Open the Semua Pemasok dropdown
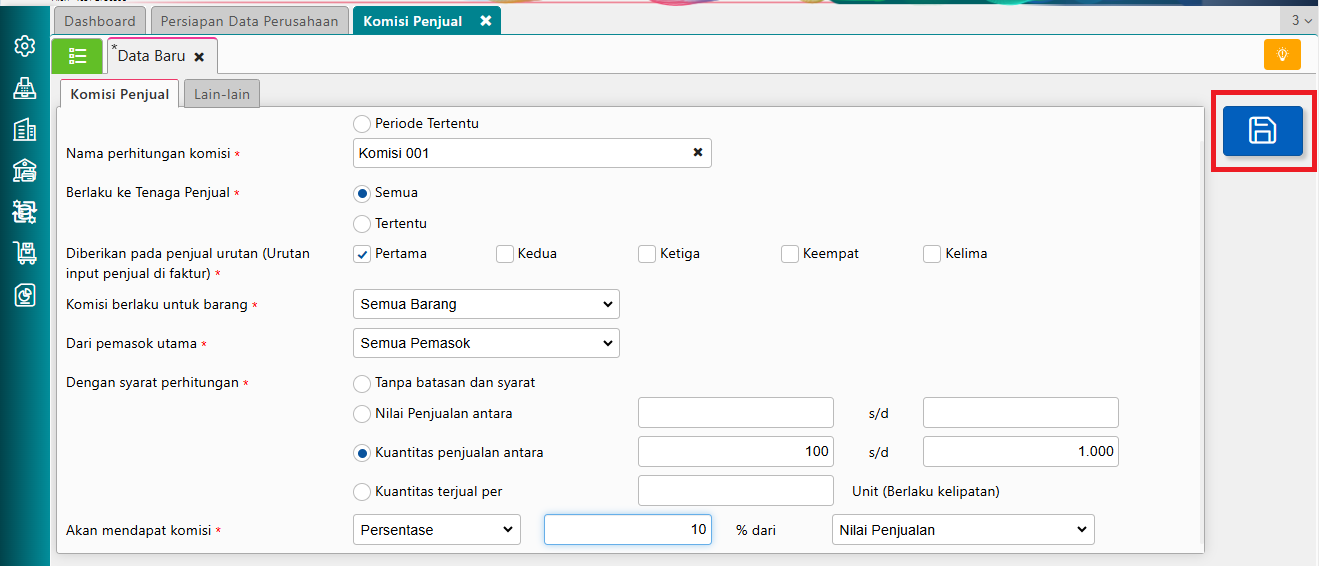The image size is (1325, 566). [486, 343]
